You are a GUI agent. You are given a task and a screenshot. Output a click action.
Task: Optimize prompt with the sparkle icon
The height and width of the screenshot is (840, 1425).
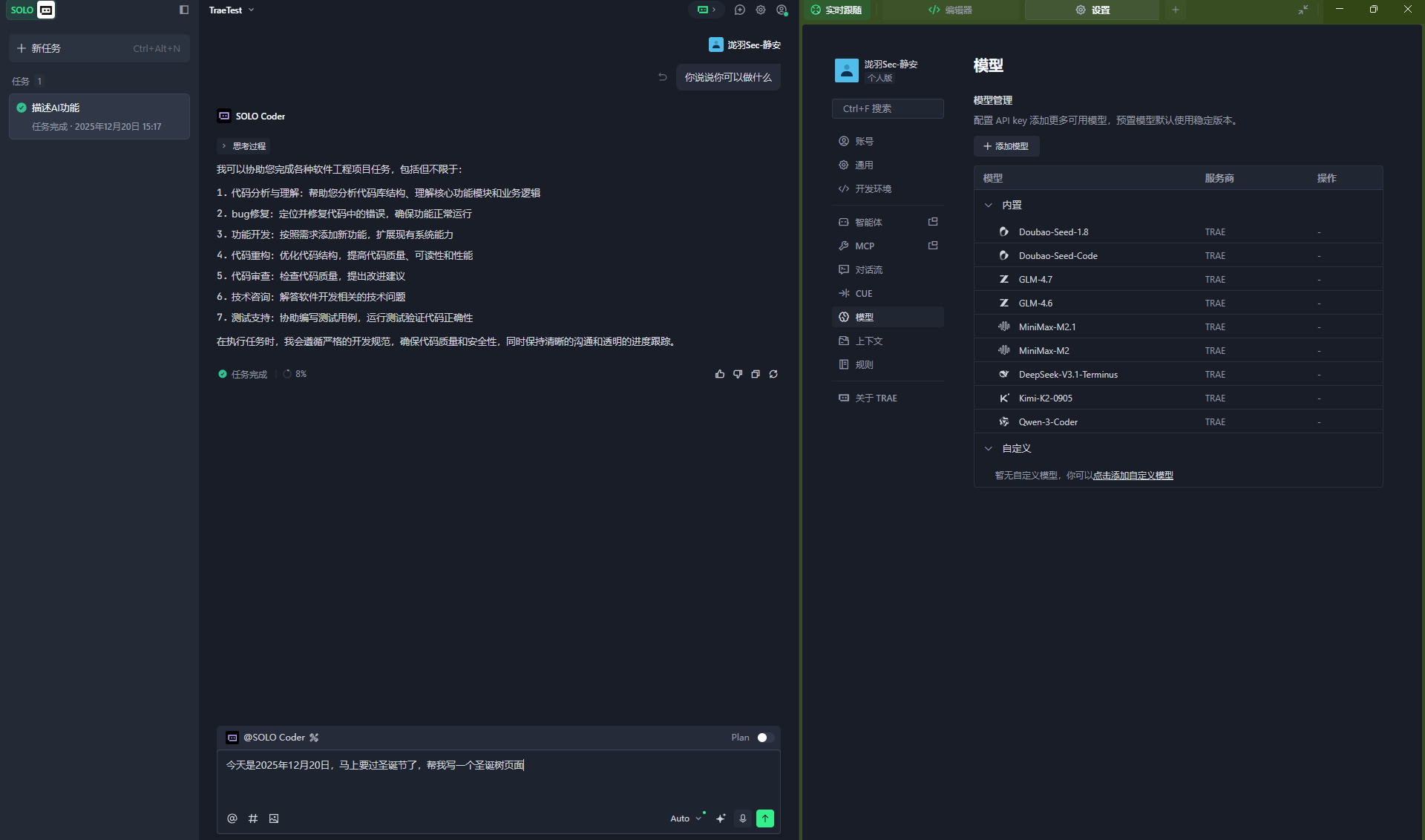pos(721,818)
